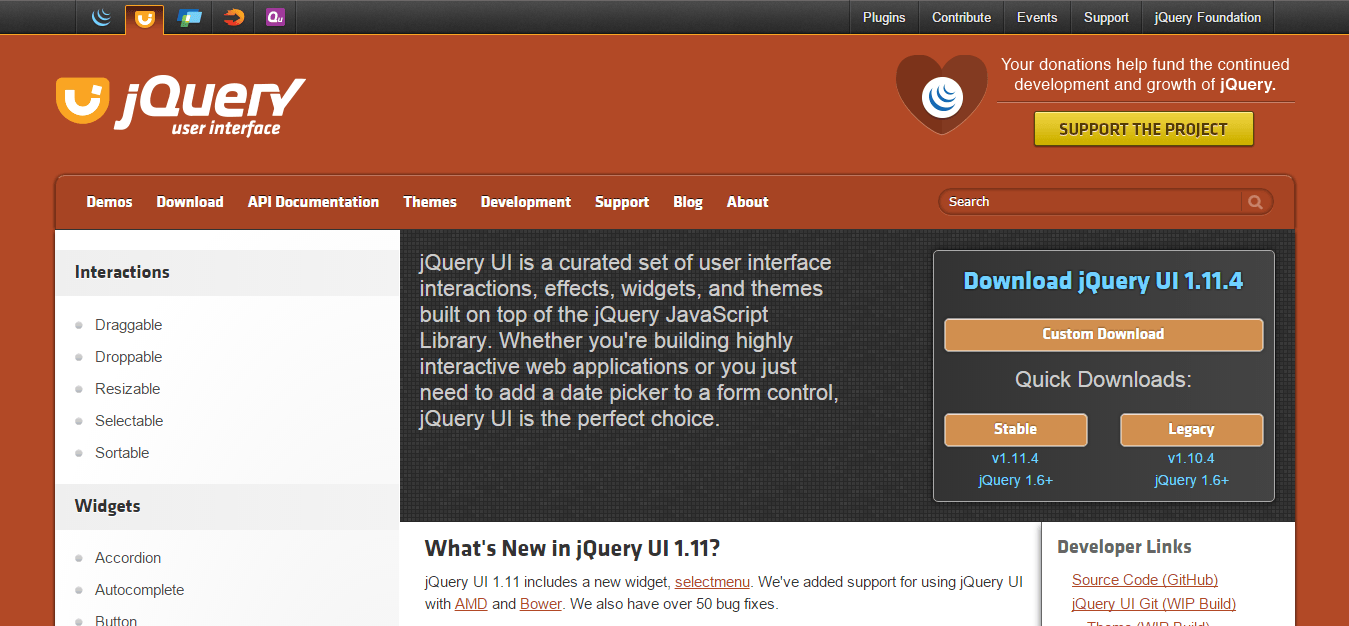Switch to the Blog section
The image size is (1349, 626).
coord(688,201)
